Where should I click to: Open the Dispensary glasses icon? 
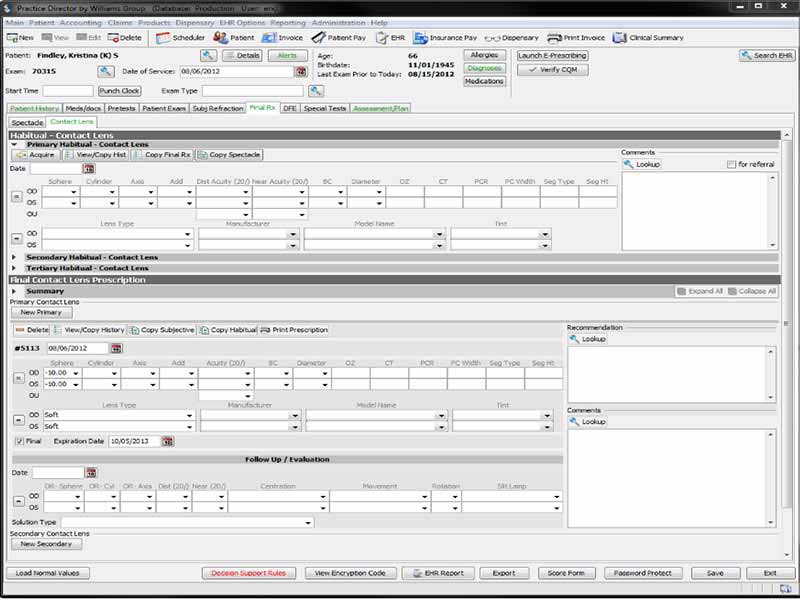click(492, 38)
